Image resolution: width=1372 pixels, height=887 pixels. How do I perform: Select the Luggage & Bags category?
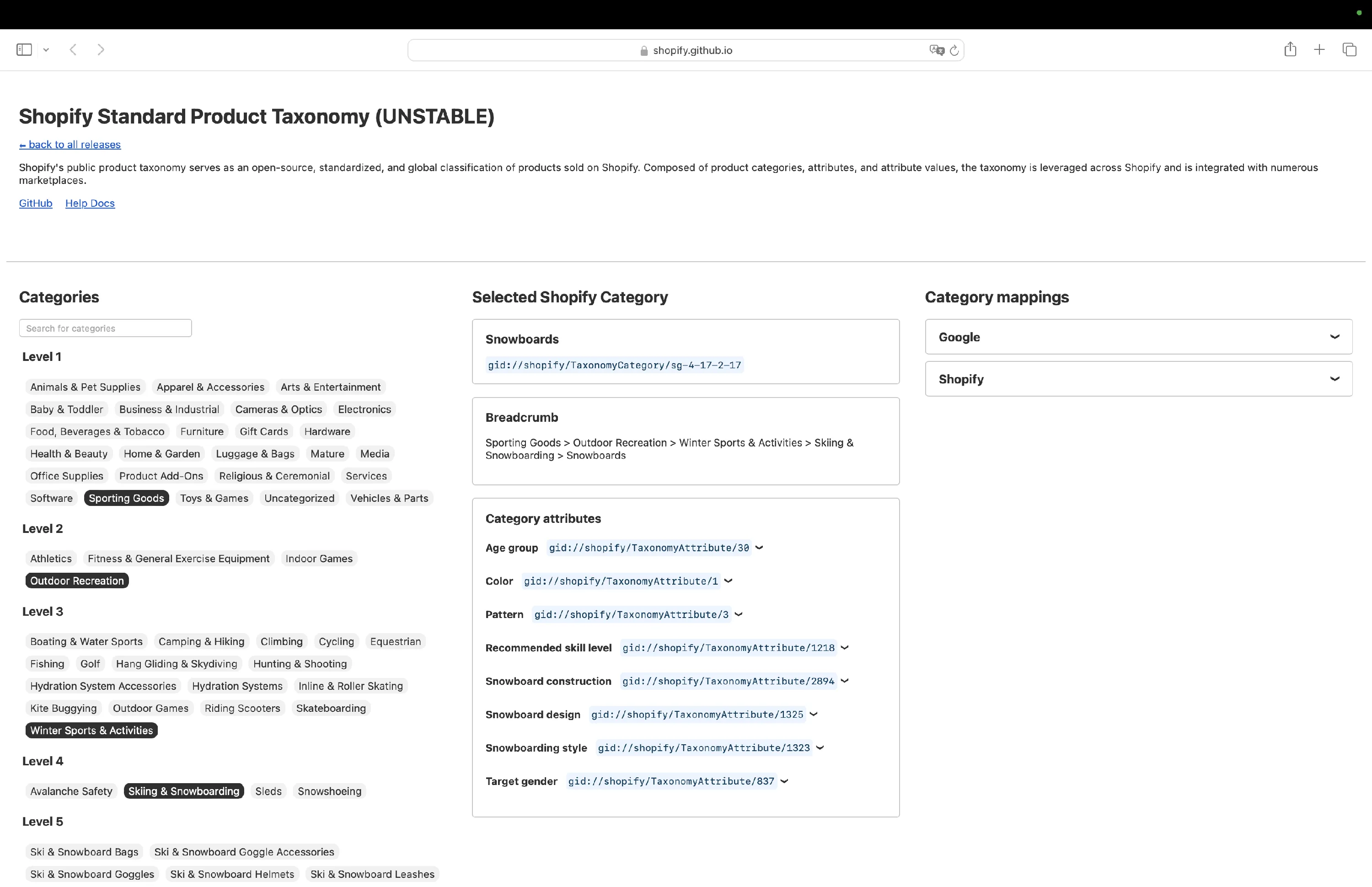click(x=255, y=454)
